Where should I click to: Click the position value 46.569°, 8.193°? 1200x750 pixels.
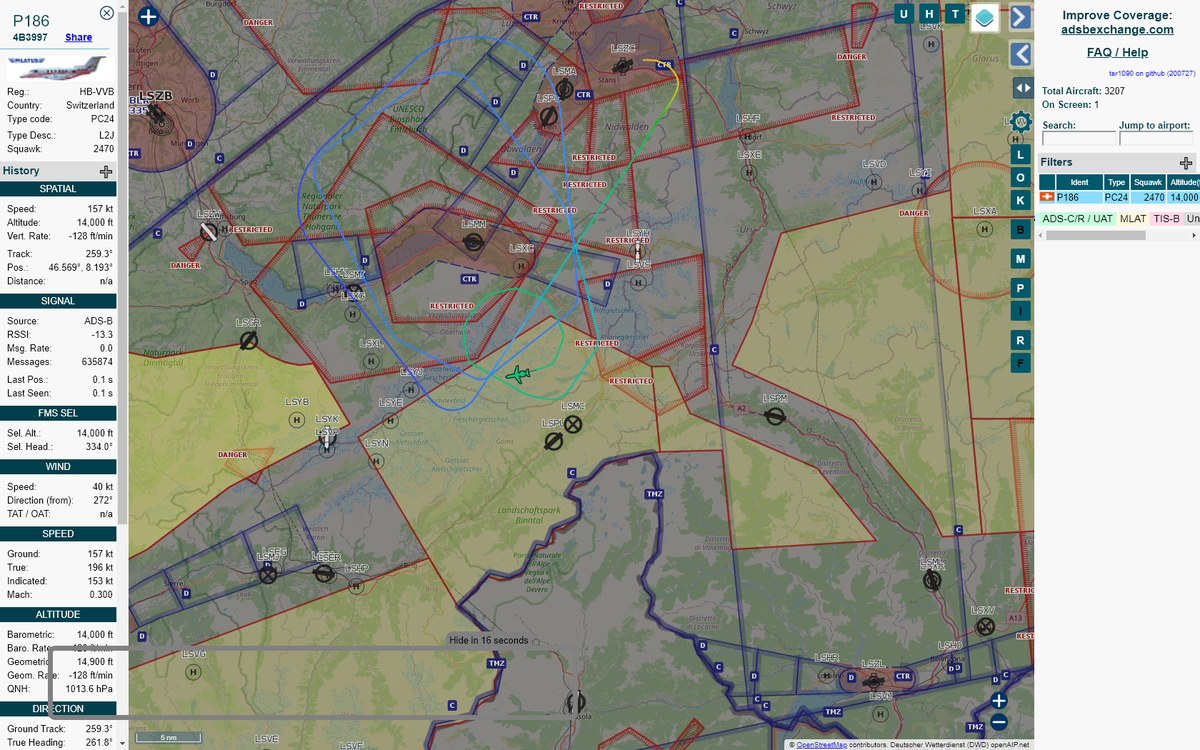(81, 267)
